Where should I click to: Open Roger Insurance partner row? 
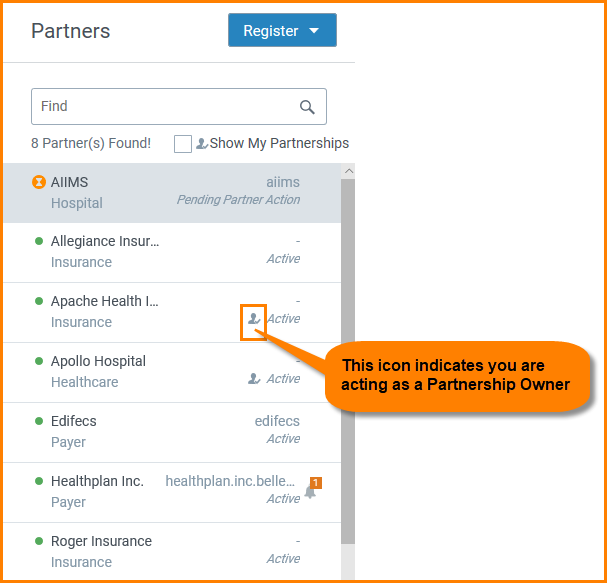(150, 551)
